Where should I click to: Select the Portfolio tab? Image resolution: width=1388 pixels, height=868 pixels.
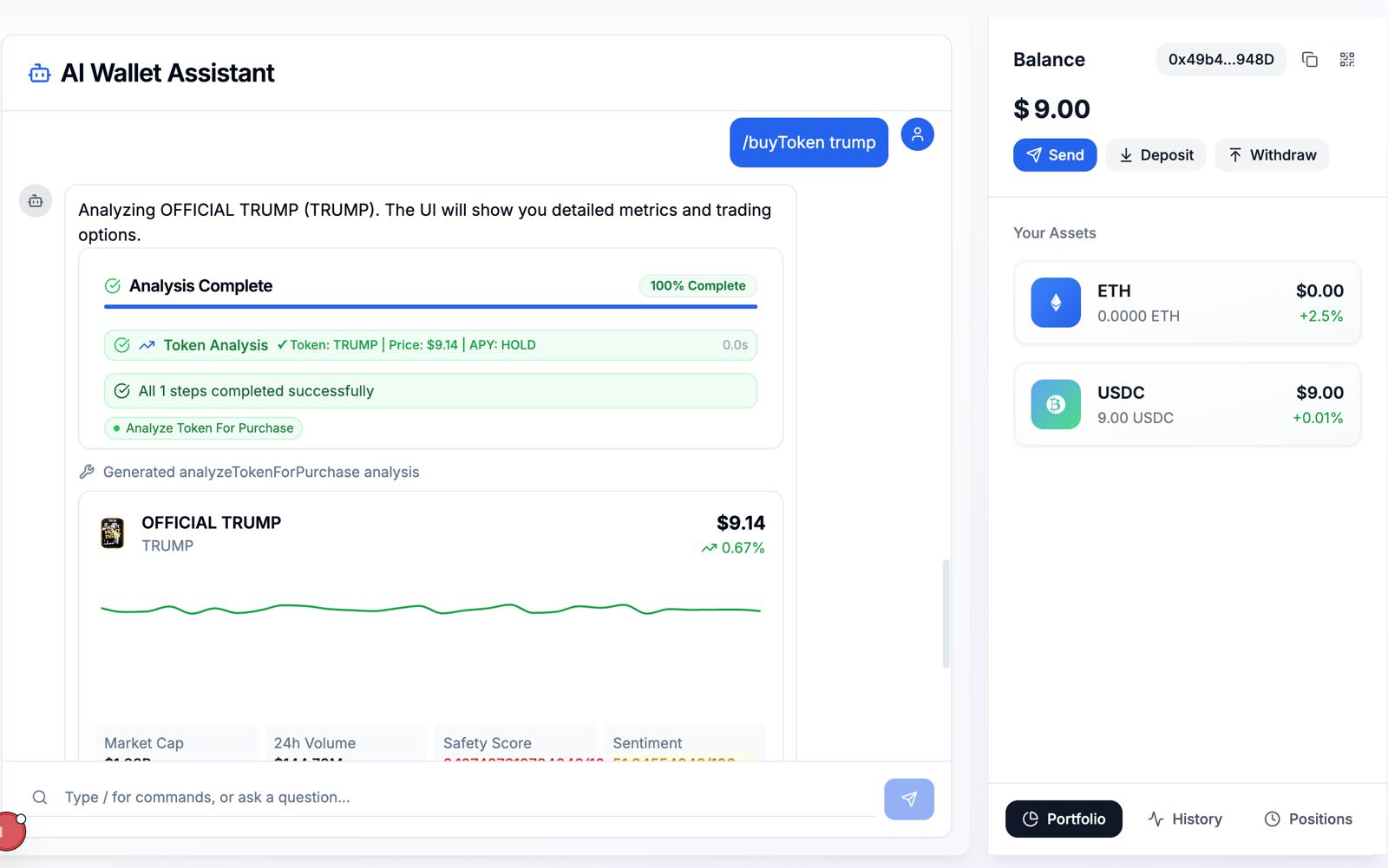pyautogui.click(x=1064, y=819)
